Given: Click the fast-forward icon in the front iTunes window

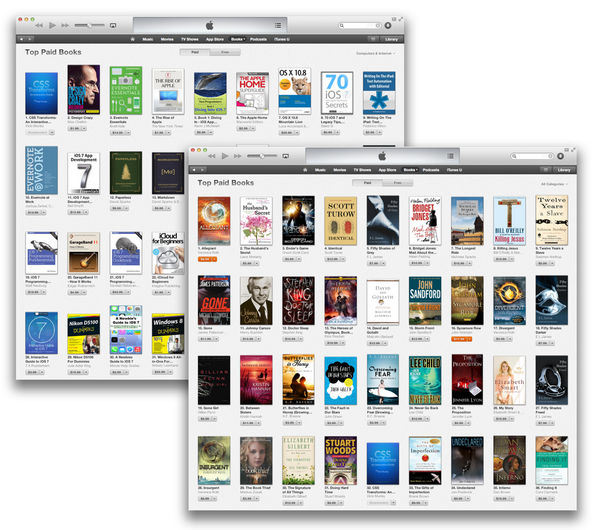Looking at the screenshot, I should pos(238,156).
